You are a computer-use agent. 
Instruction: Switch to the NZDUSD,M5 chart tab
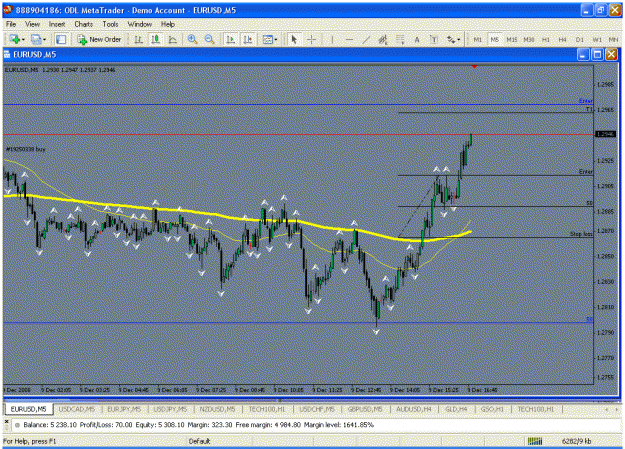[x=217, y=409]
